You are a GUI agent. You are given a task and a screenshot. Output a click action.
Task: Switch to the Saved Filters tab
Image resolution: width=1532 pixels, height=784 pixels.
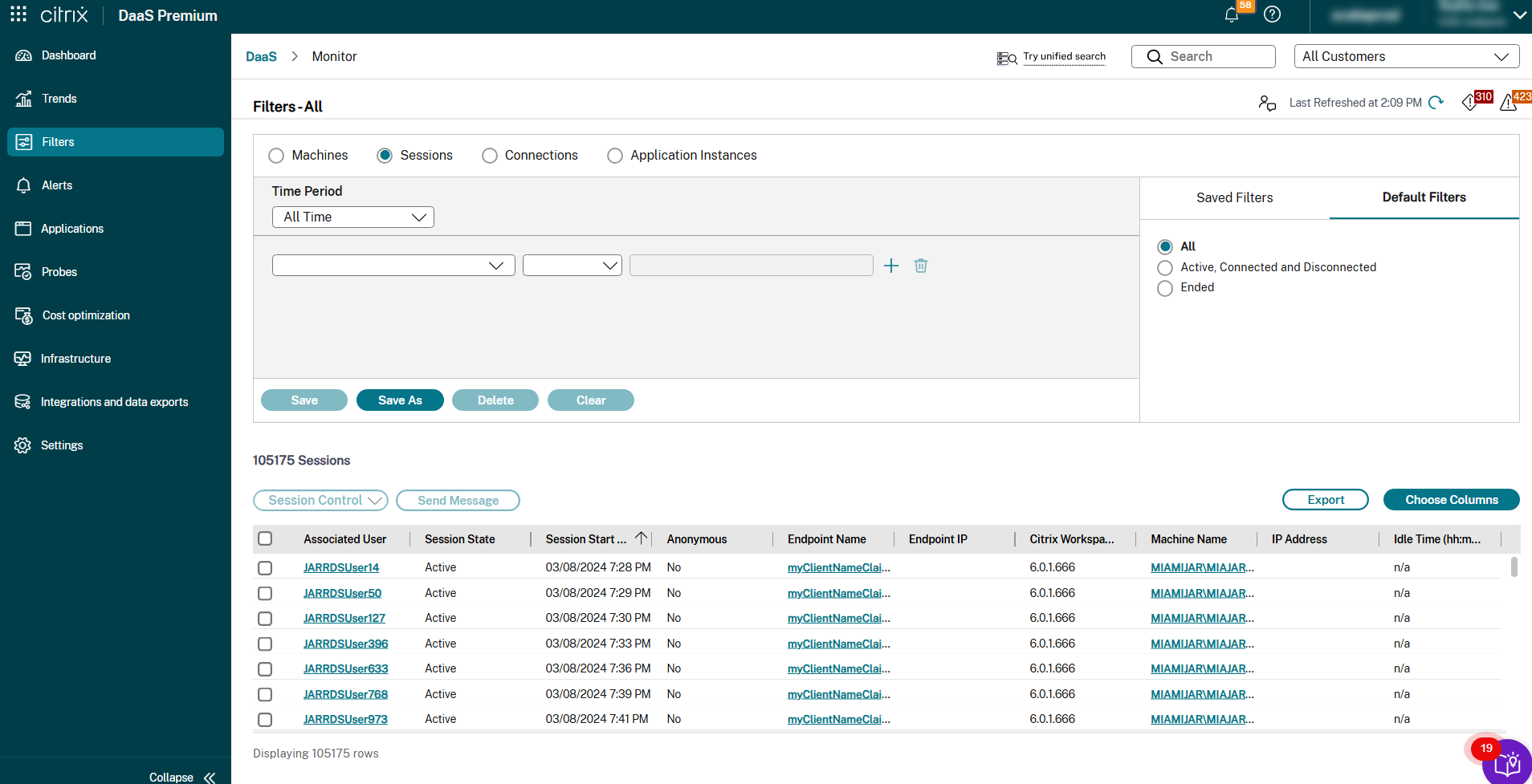point(1234,198)
